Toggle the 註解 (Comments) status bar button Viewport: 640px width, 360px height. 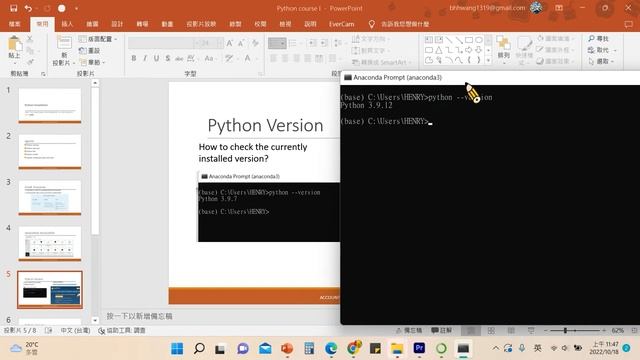click(x=442, y=330)
